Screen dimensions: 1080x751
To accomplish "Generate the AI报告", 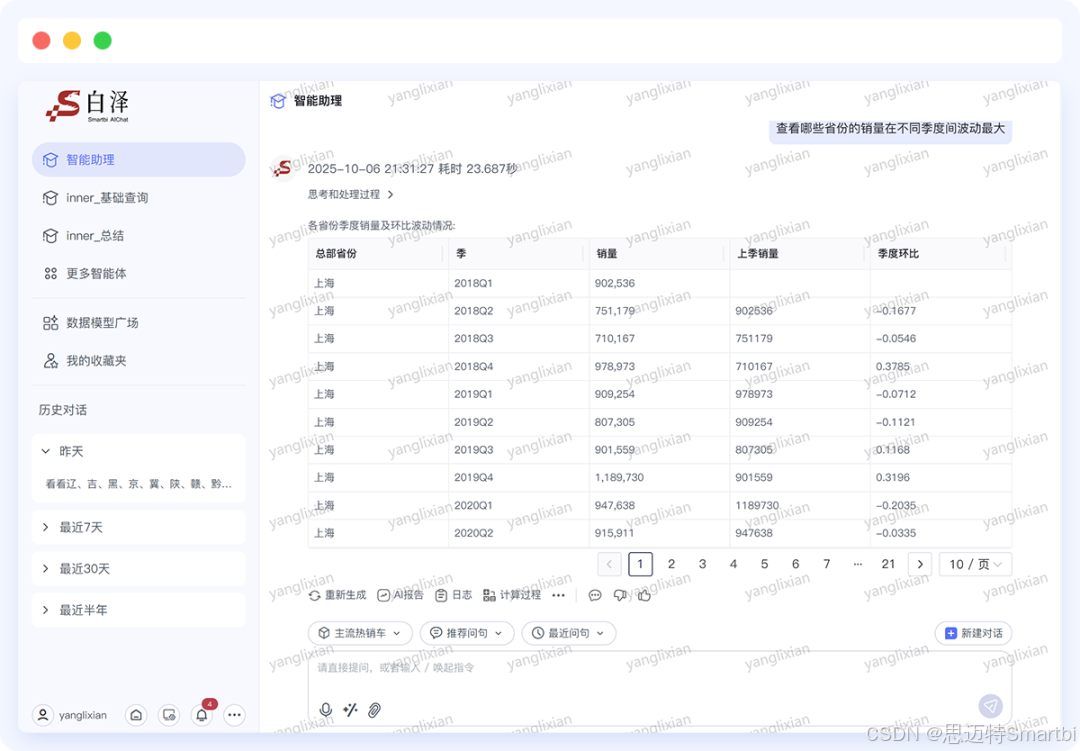I will pos(400,595).
